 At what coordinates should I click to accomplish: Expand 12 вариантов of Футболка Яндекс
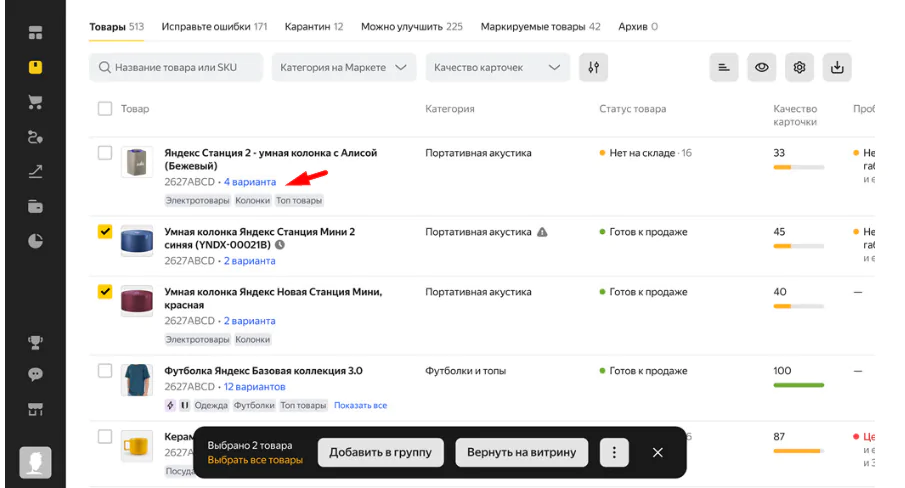tap(255, 386)
